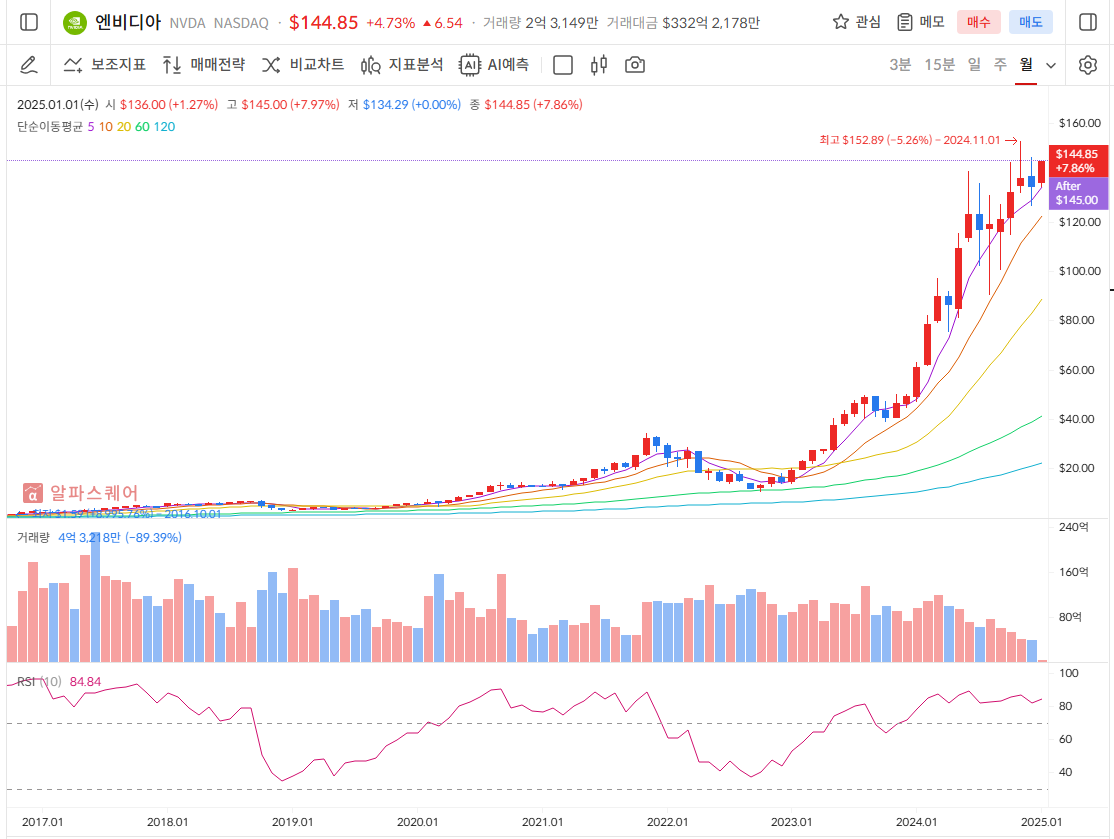Click the NVDA ticker symbol

[x=188, y=23]
